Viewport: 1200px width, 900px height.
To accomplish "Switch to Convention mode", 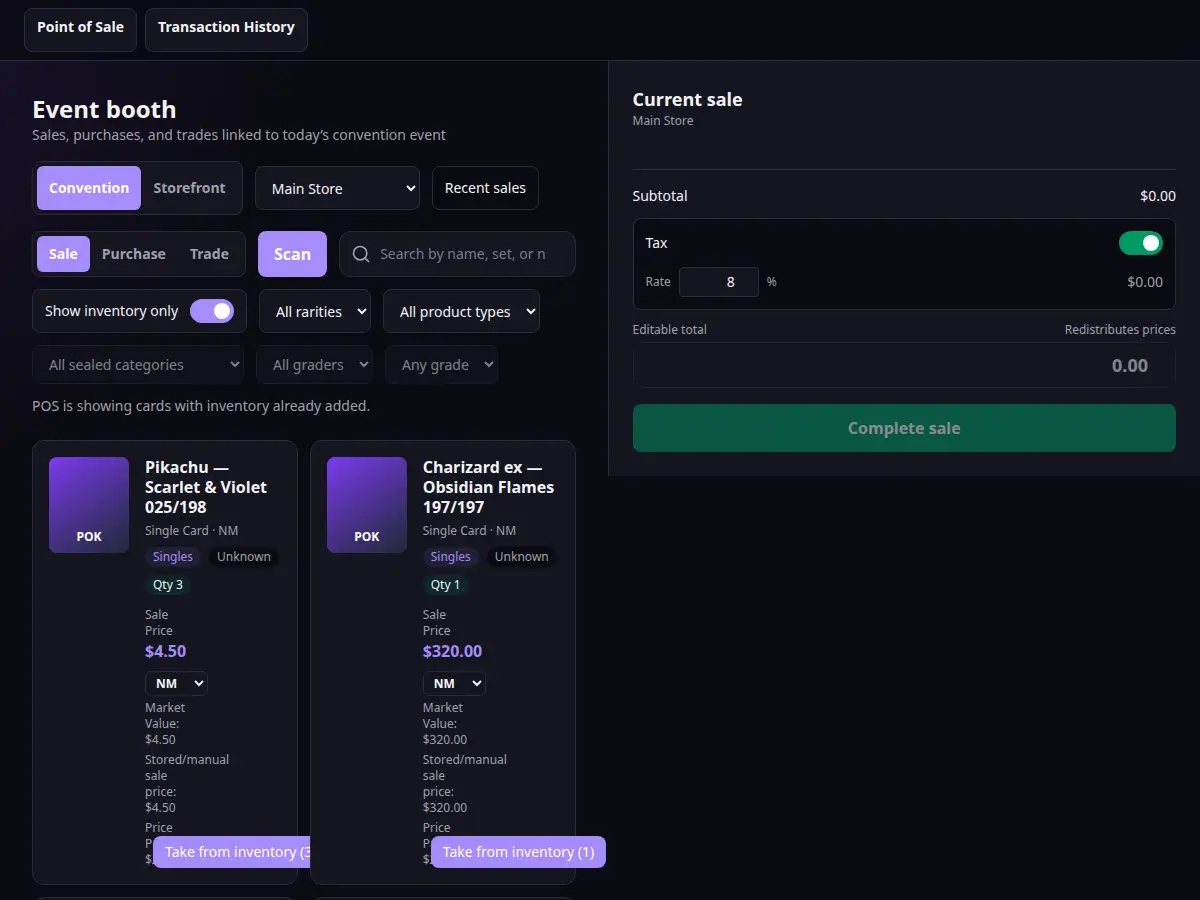I will point(89,188).
